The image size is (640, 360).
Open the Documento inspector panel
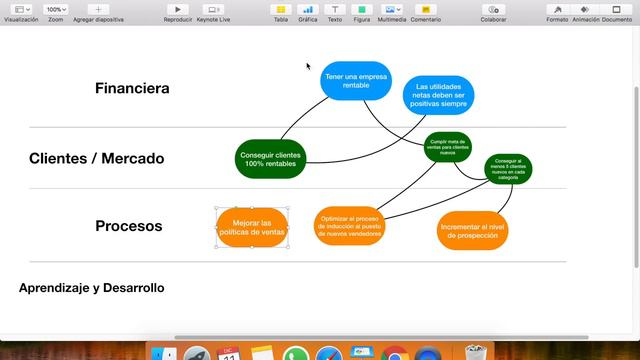pyautogui.click(x=616, y=9)
